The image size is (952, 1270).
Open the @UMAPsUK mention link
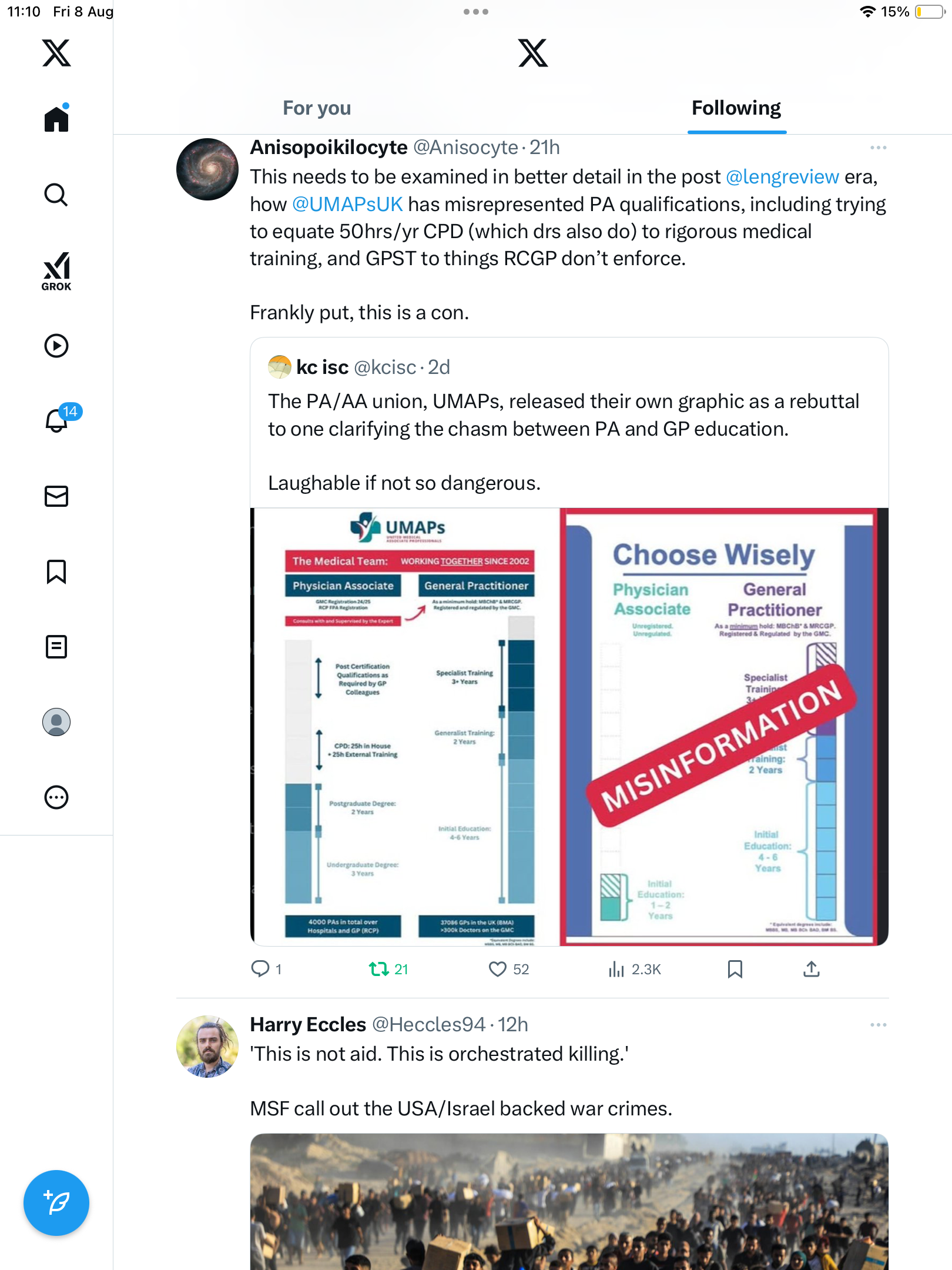[347, 204]
